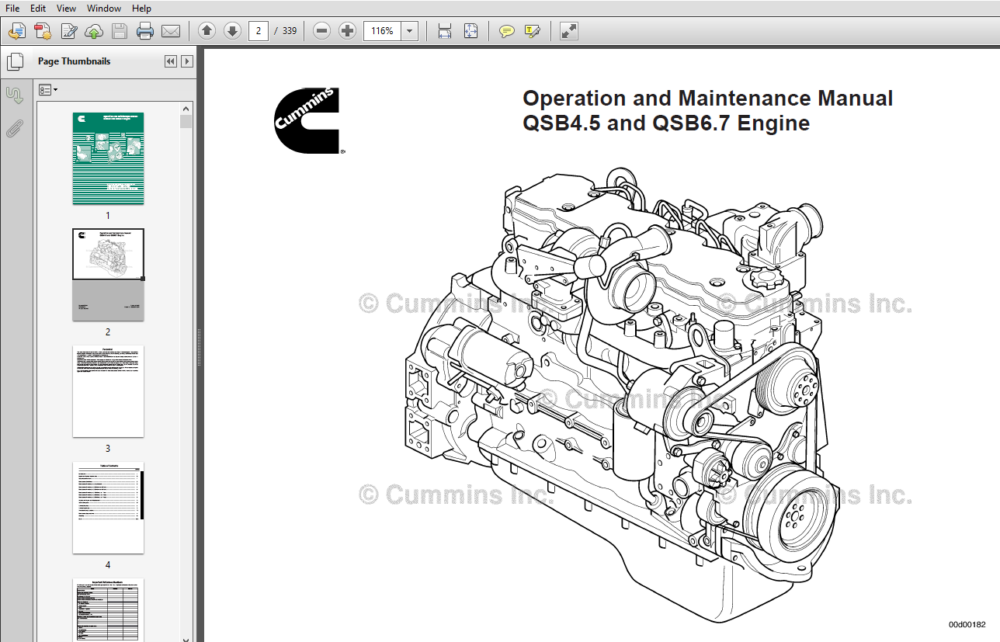Click the Fit Width scrolling icon
Image resolution: width=1000 pixels, height=642 pixels.
click(445, 31)
